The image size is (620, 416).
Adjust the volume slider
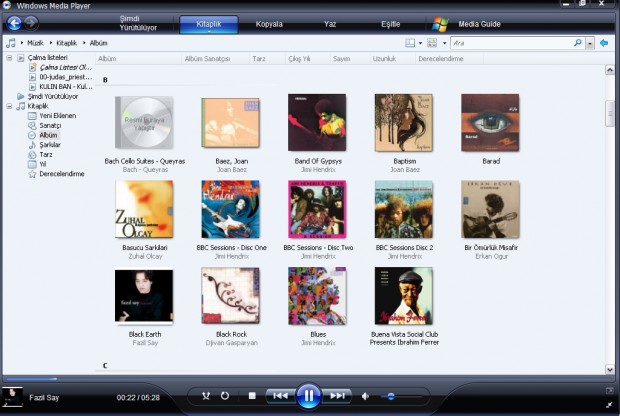[x=401, y=396]
